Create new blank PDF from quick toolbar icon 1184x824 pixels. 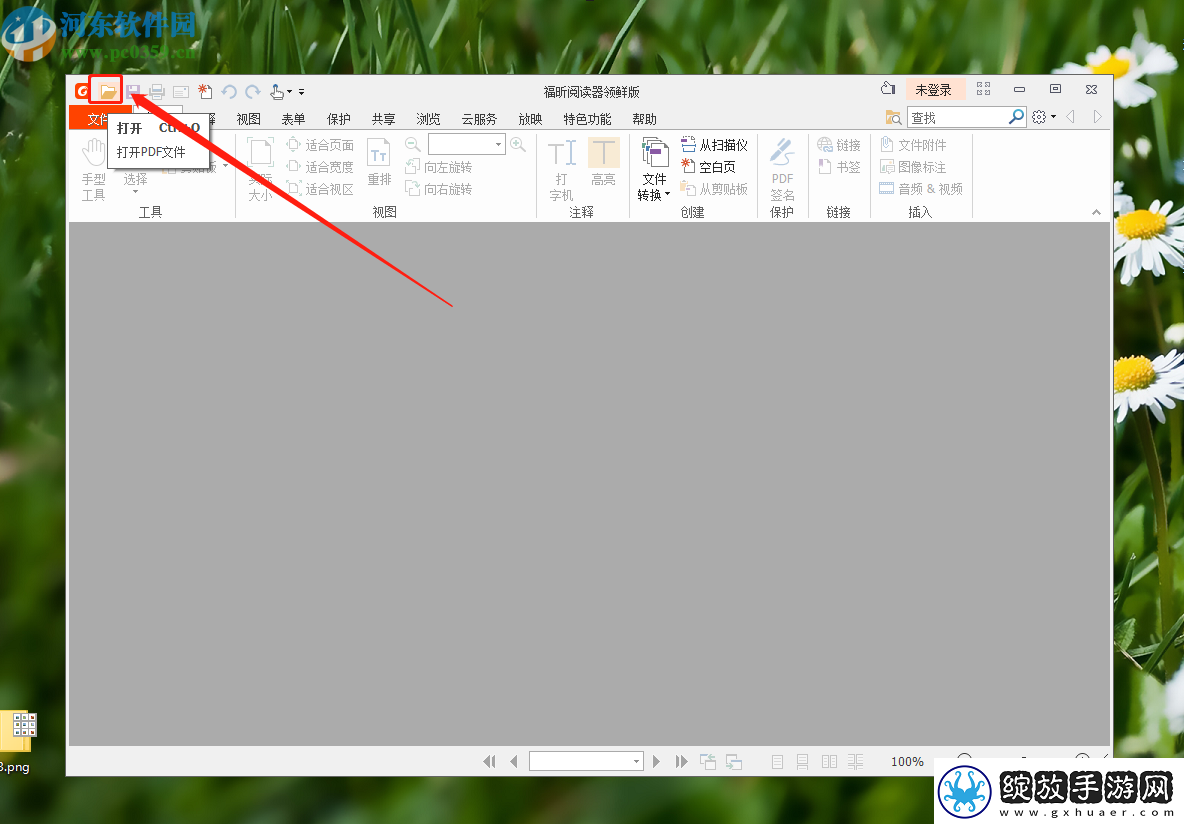coord(205,92)
